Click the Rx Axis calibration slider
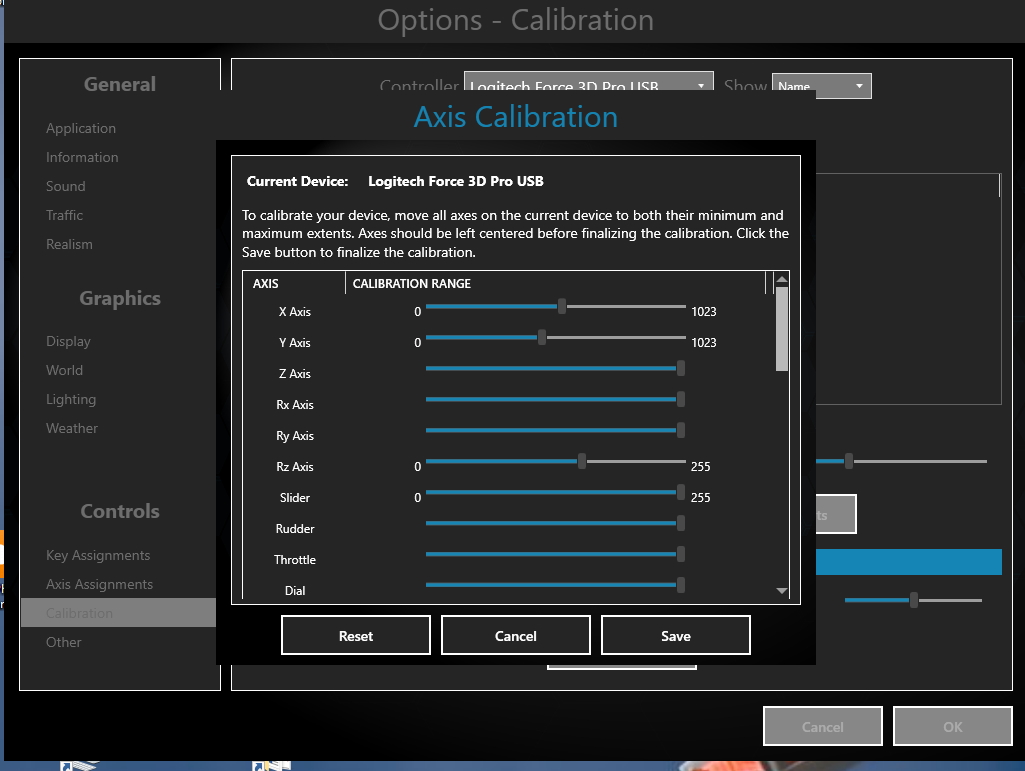The height and width of the screenshot is (771, 1025). (556, 399)
